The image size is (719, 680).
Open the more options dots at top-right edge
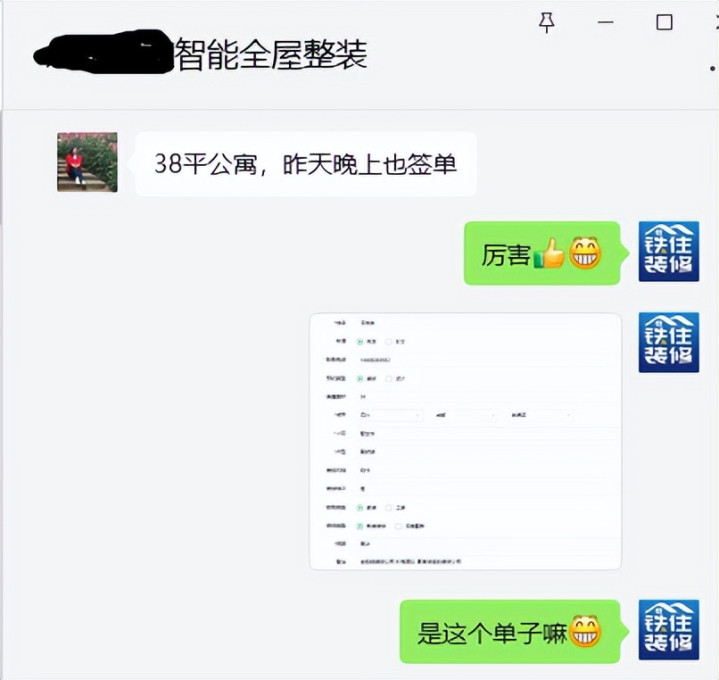[712, 68]
